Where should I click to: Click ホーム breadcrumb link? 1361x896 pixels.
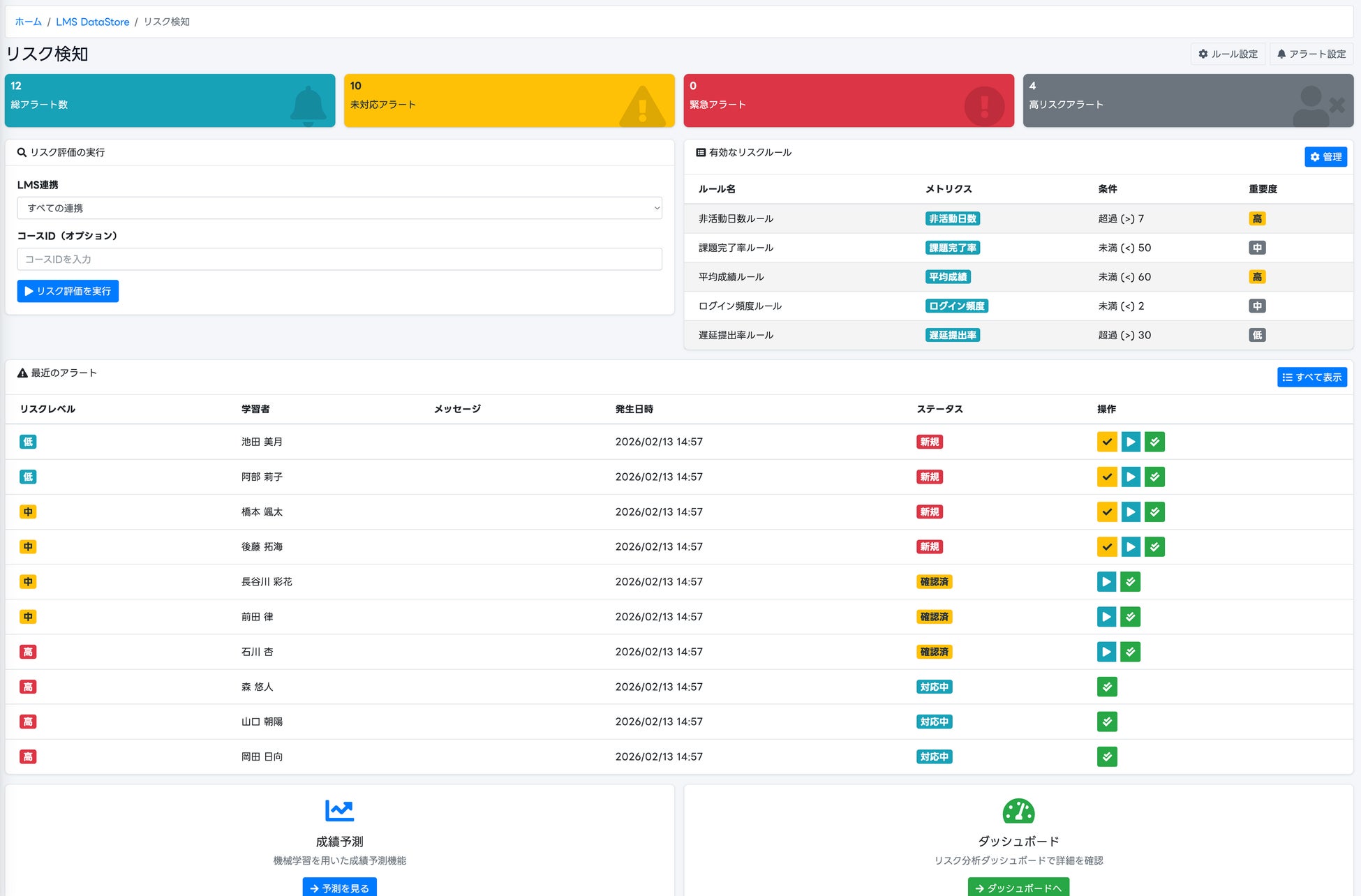click(x=28, y=22)
